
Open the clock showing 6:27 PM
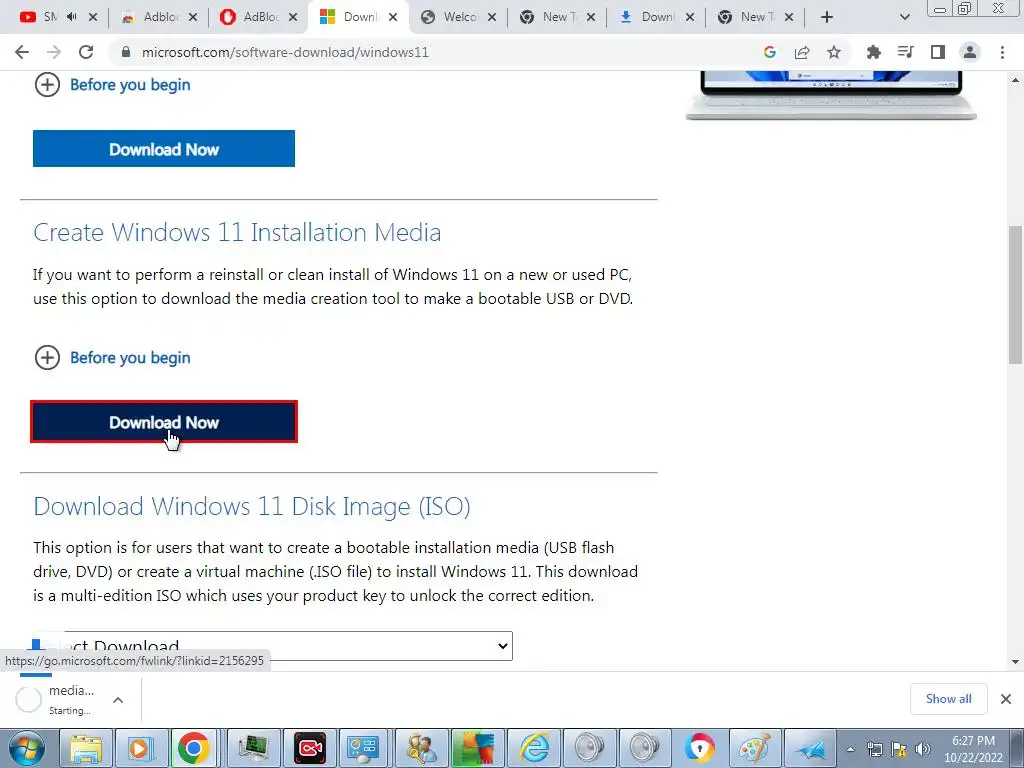[x=973, y=749]
